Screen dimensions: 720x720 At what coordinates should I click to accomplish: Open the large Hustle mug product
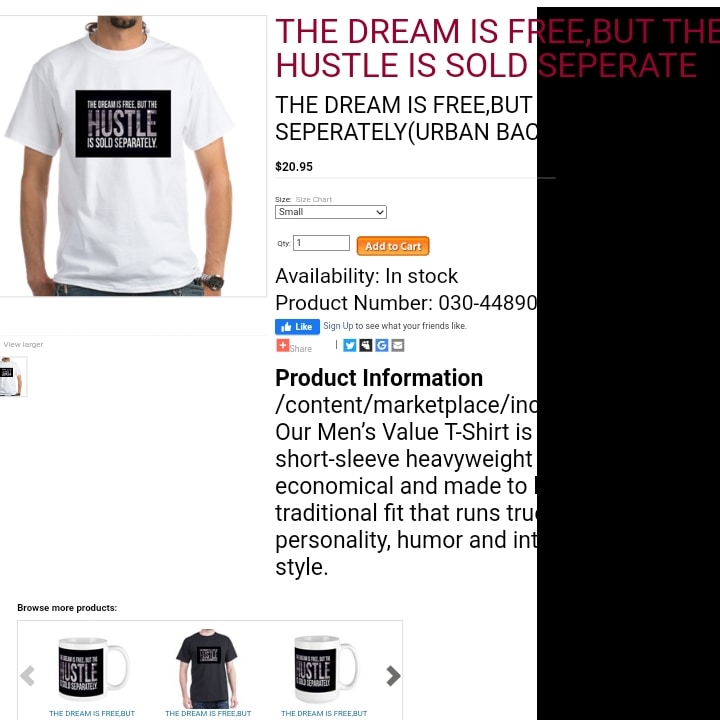[325, 669]
